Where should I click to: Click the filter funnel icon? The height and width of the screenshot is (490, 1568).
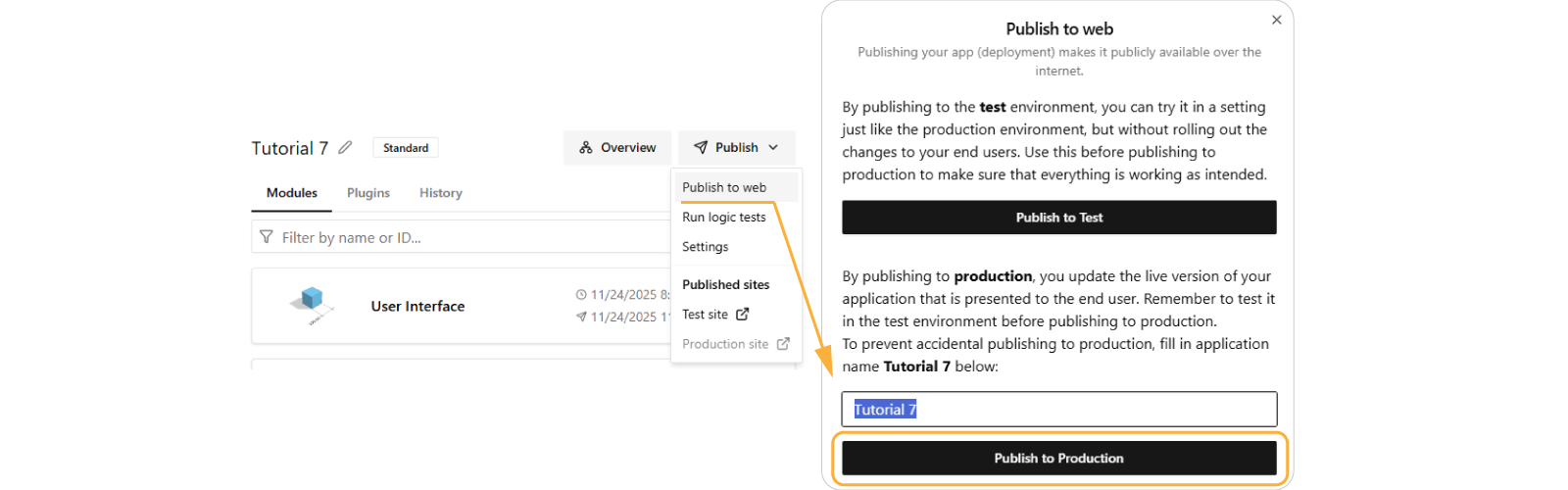tap(267, 237)
